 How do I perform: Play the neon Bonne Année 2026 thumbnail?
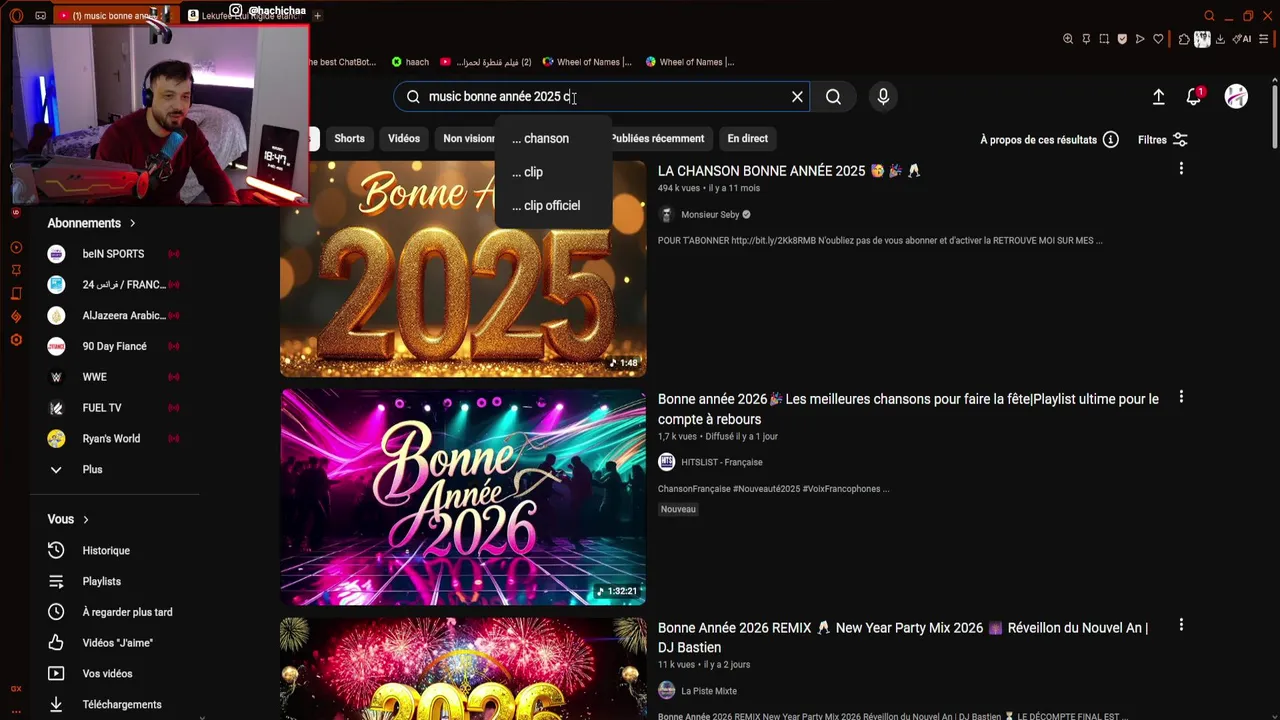(463, 497)
